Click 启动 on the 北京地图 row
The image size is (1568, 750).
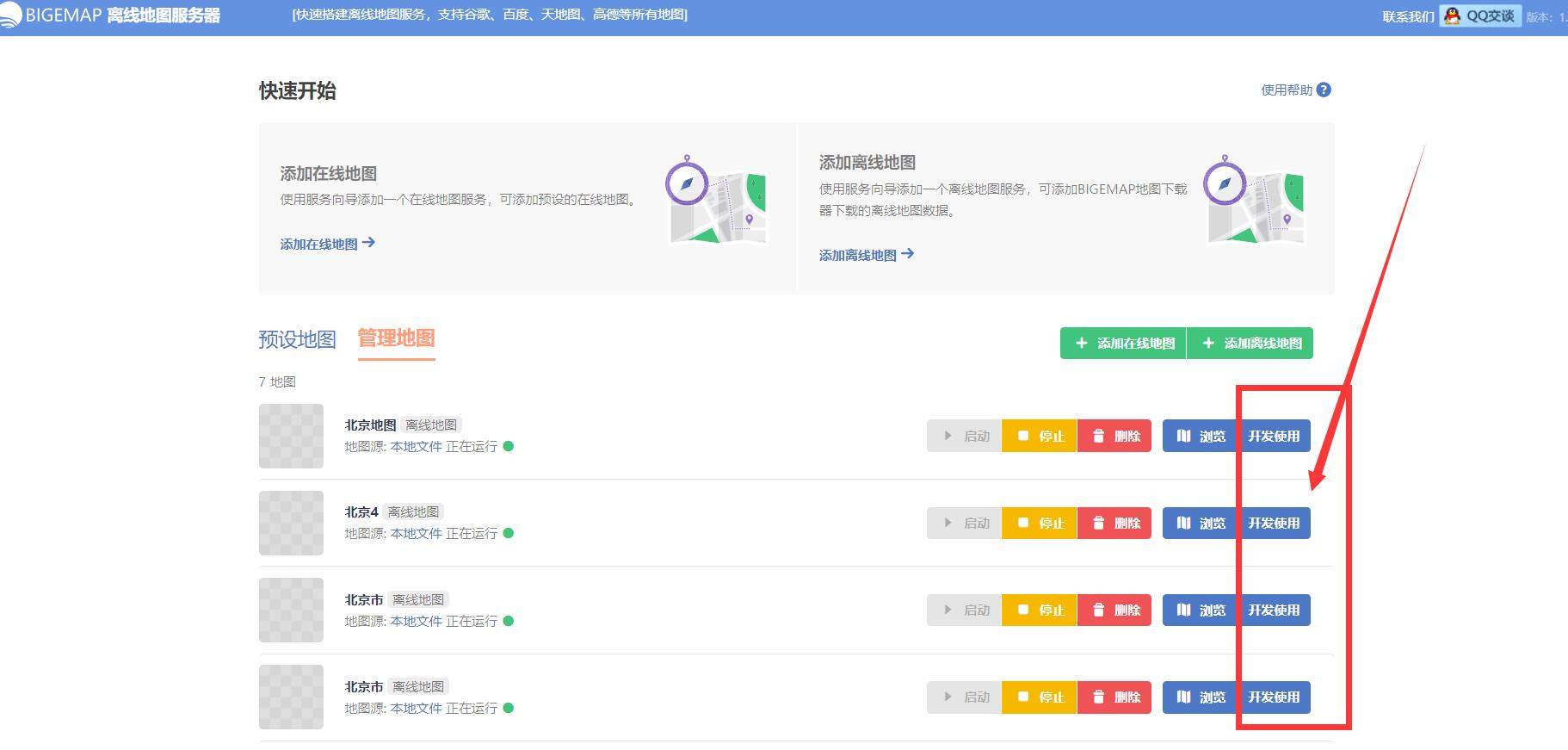pos(964,436)
